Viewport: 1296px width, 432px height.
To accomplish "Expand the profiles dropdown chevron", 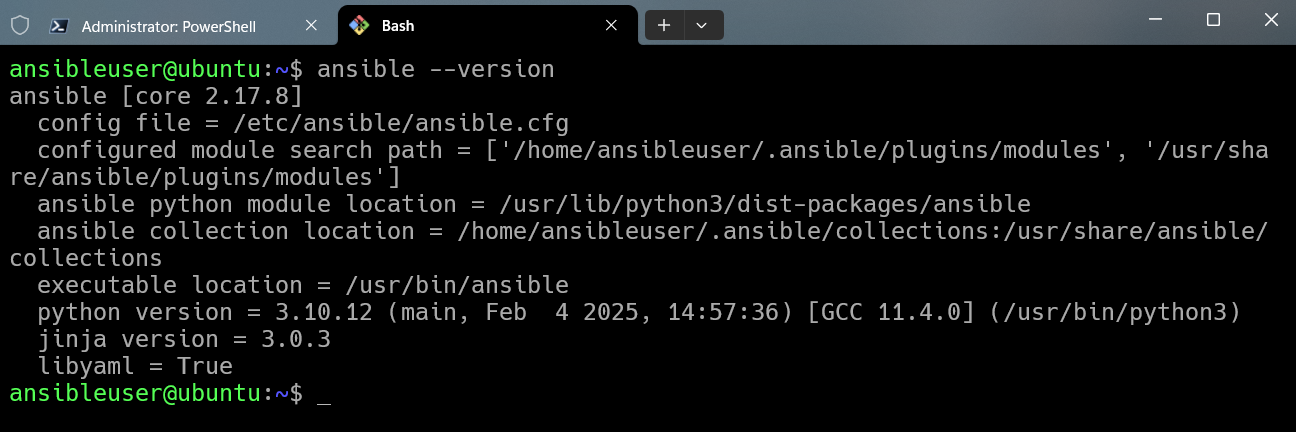I will pos(702,26).
